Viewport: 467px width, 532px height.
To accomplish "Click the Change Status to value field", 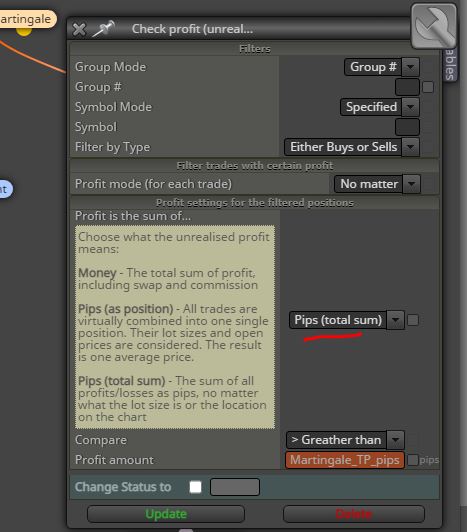I will (235, 487).
